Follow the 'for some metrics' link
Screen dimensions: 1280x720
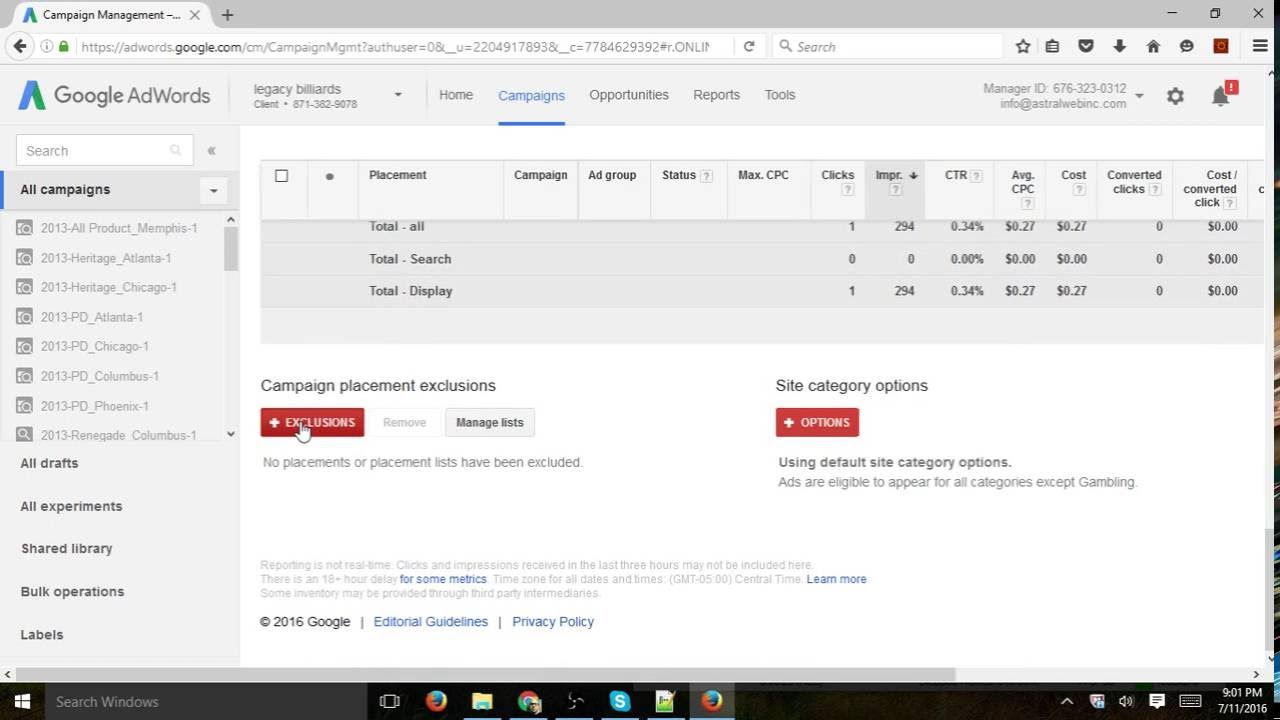click(443, 579)
